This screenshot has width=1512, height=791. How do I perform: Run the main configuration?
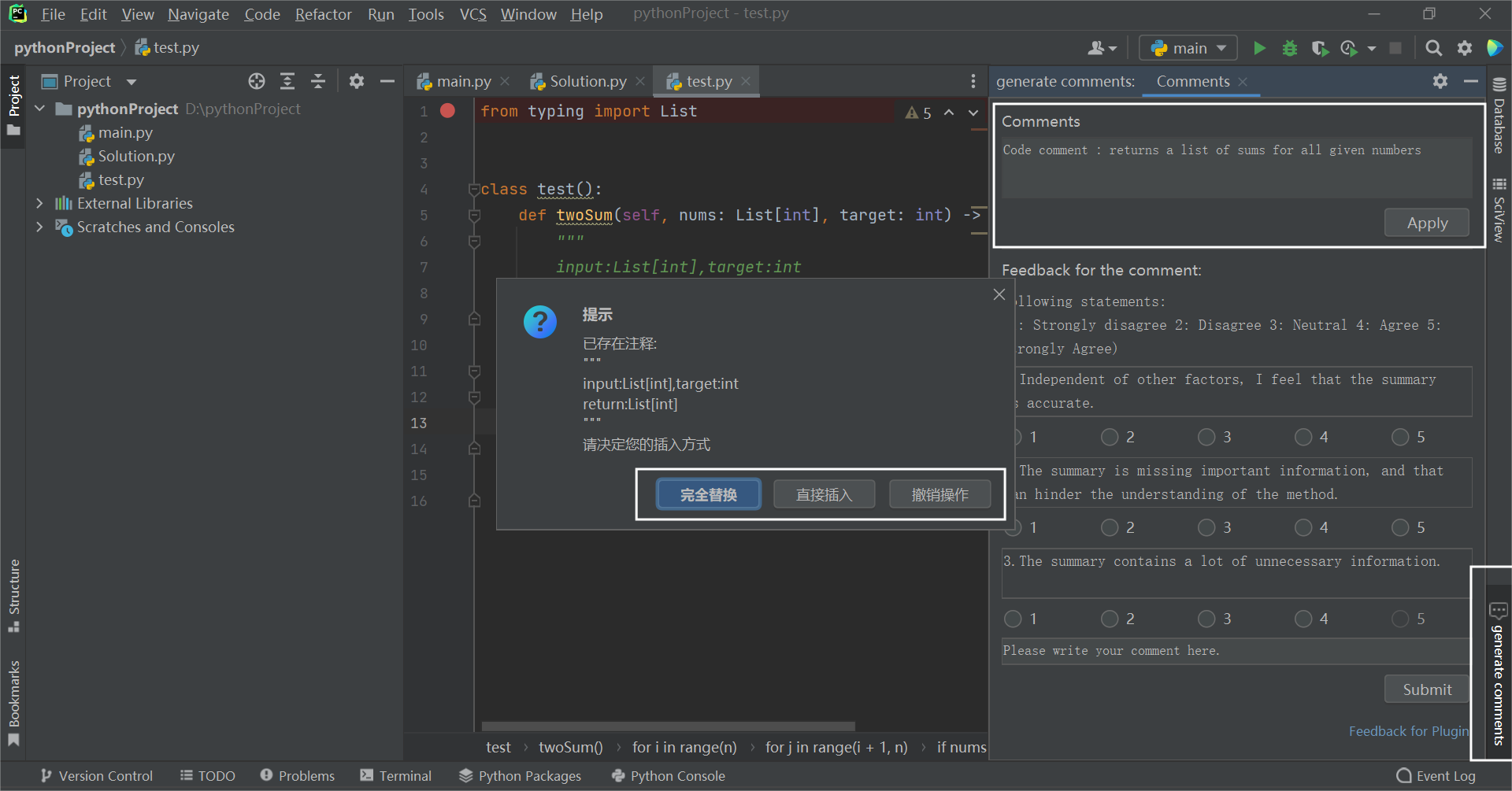(x=1259, y=48)
